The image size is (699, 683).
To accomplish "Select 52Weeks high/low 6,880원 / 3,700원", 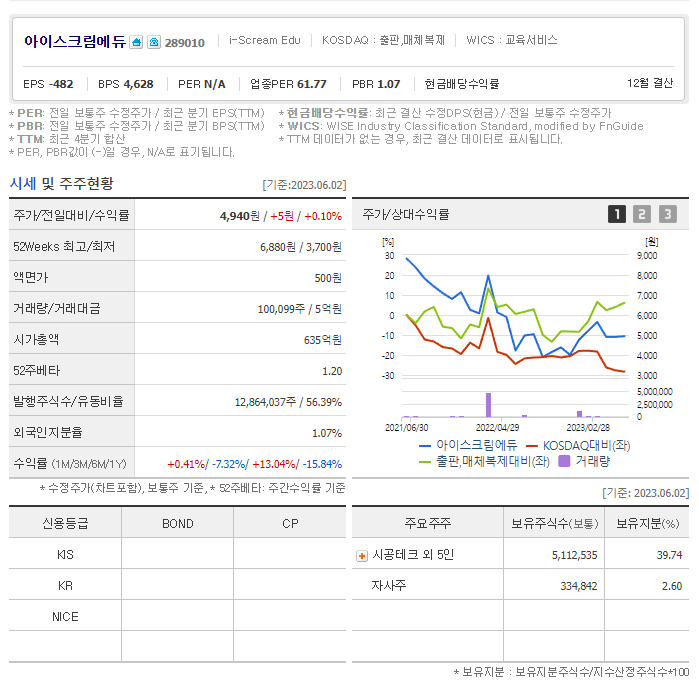I will 301,247.
